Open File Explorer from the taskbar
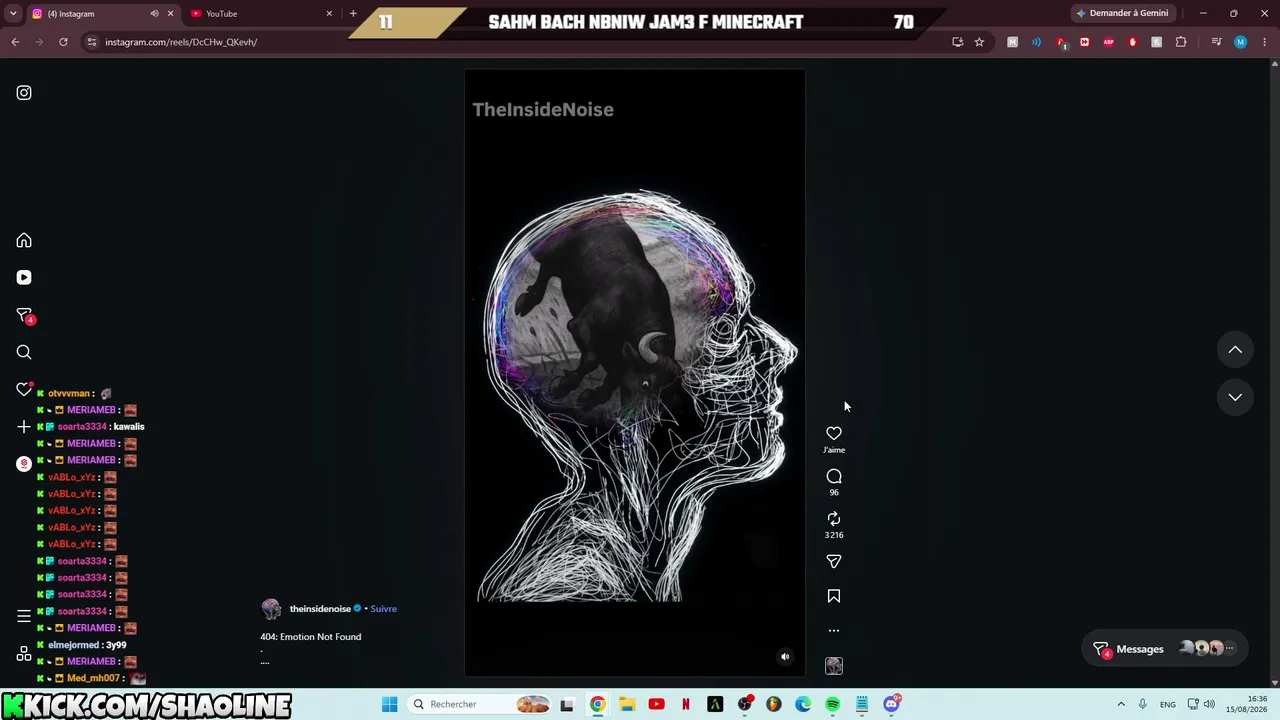1280x720 pixels. [627, 704]
